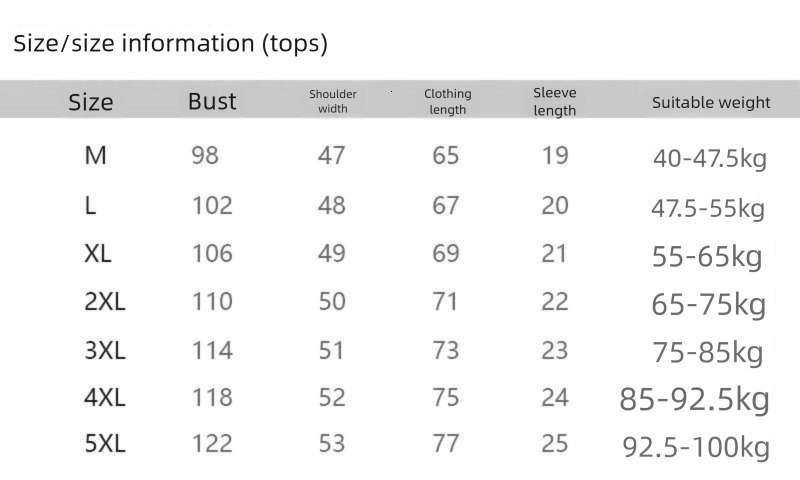This screenshot has width=800, height=480.
Task: Click the bust value 114
Action: tap(212, 351)
